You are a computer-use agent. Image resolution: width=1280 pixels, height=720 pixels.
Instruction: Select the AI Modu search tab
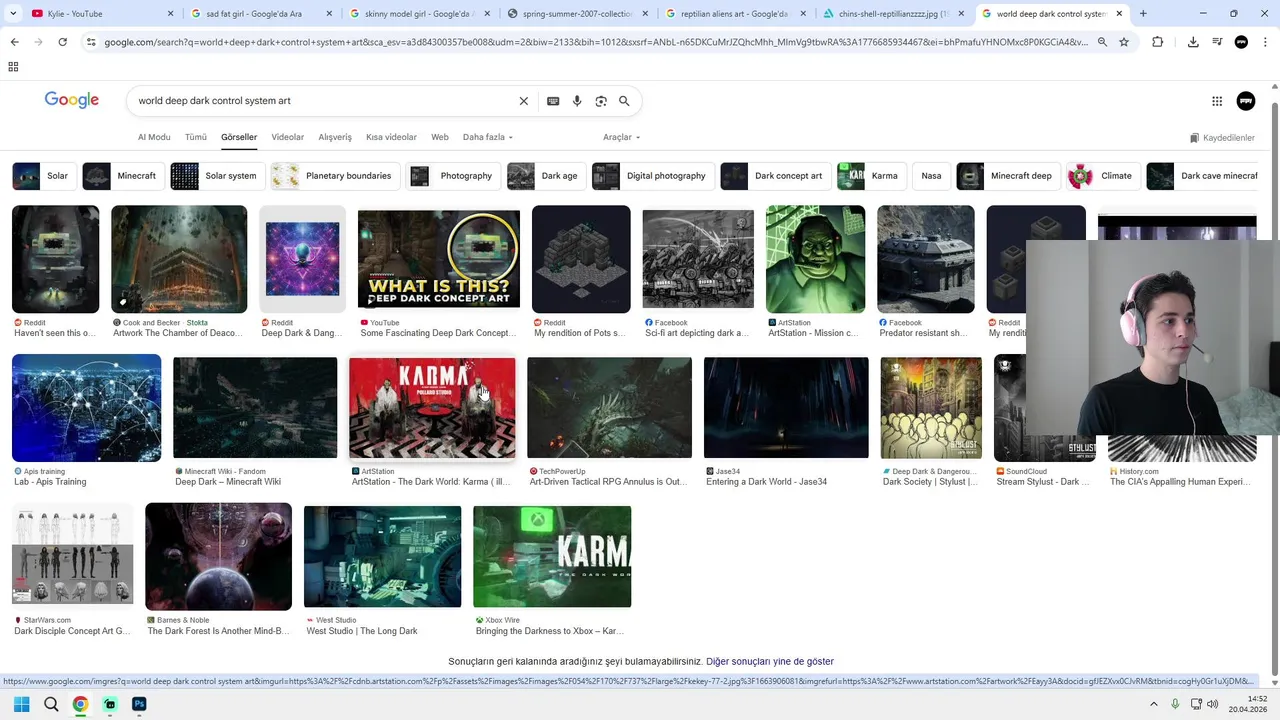click(154, 137)
